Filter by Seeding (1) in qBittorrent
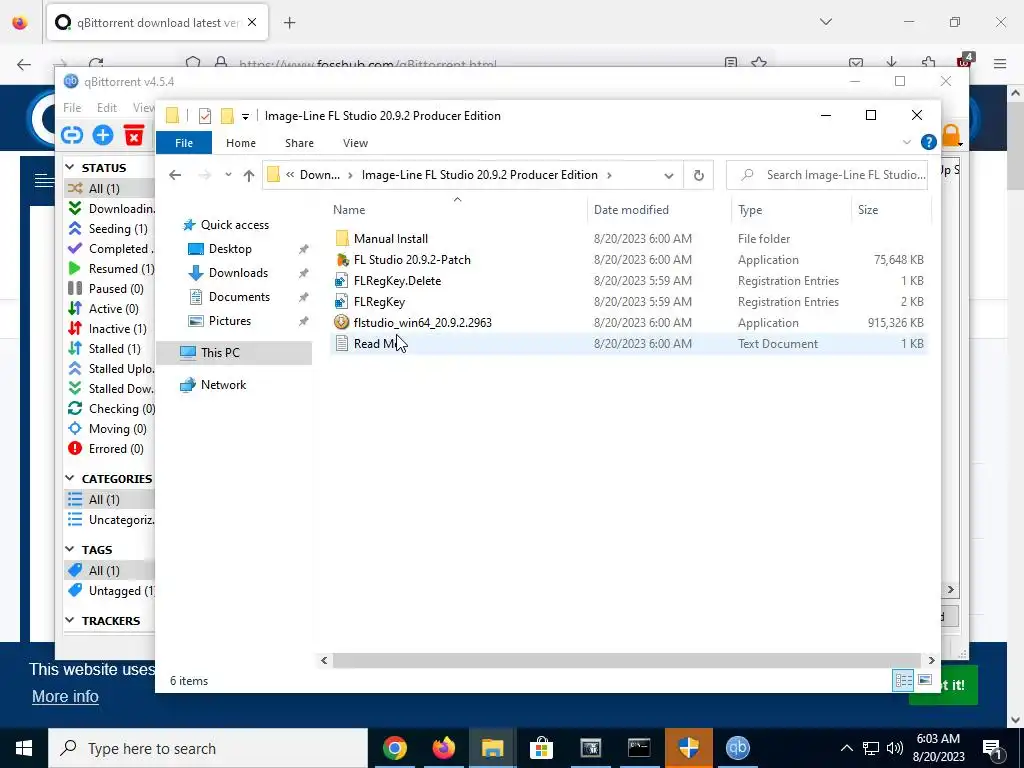This screenshot has height=768, width=1024. 108,229
